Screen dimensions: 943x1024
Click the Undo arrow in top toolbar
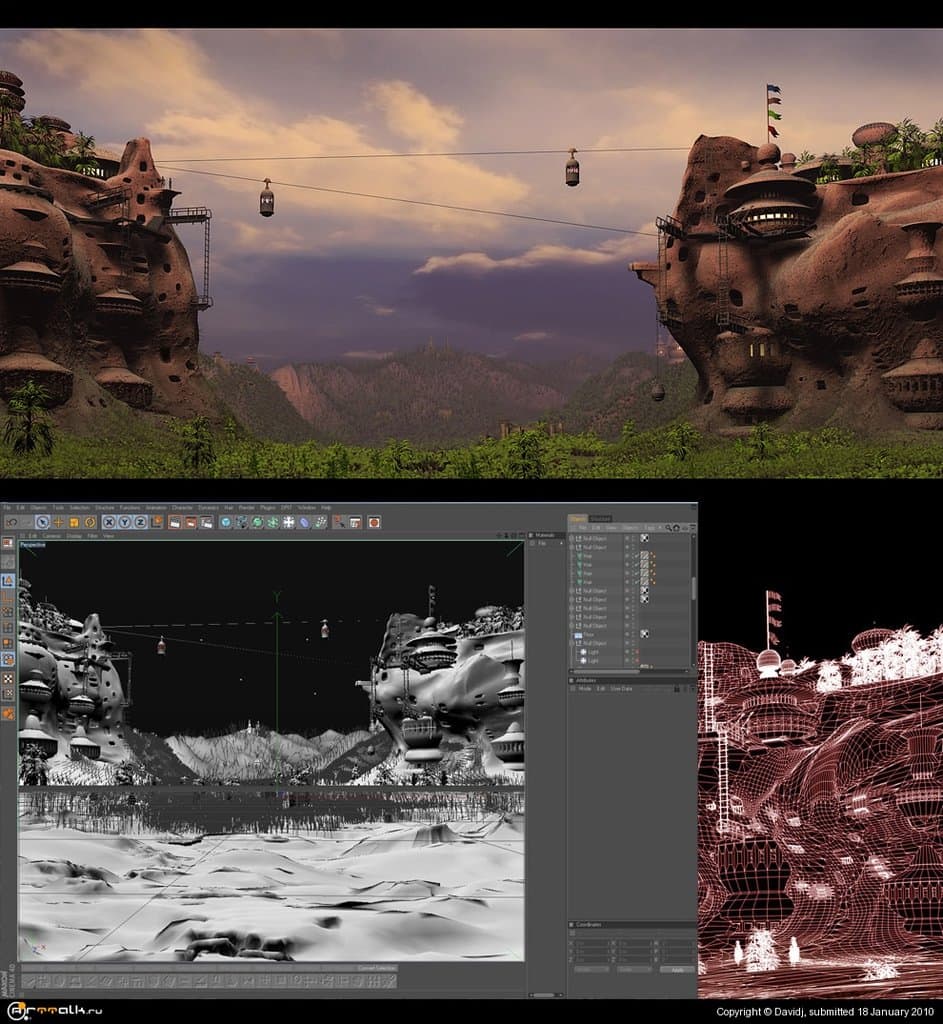pyautogui.click(x=11, y=522)
